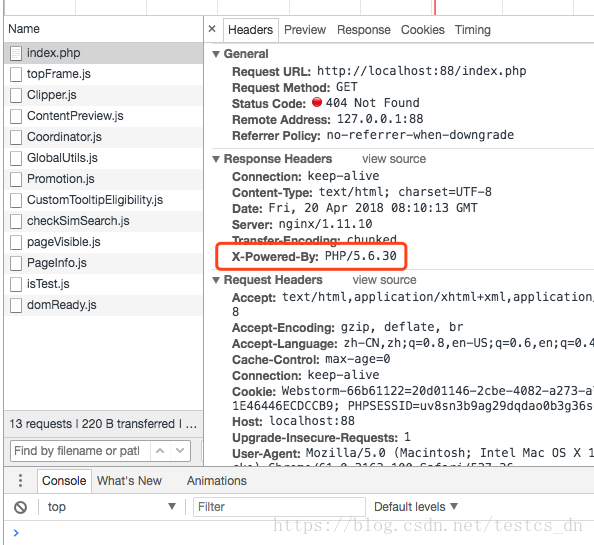Click the PageInfo.js file icon

16,264
